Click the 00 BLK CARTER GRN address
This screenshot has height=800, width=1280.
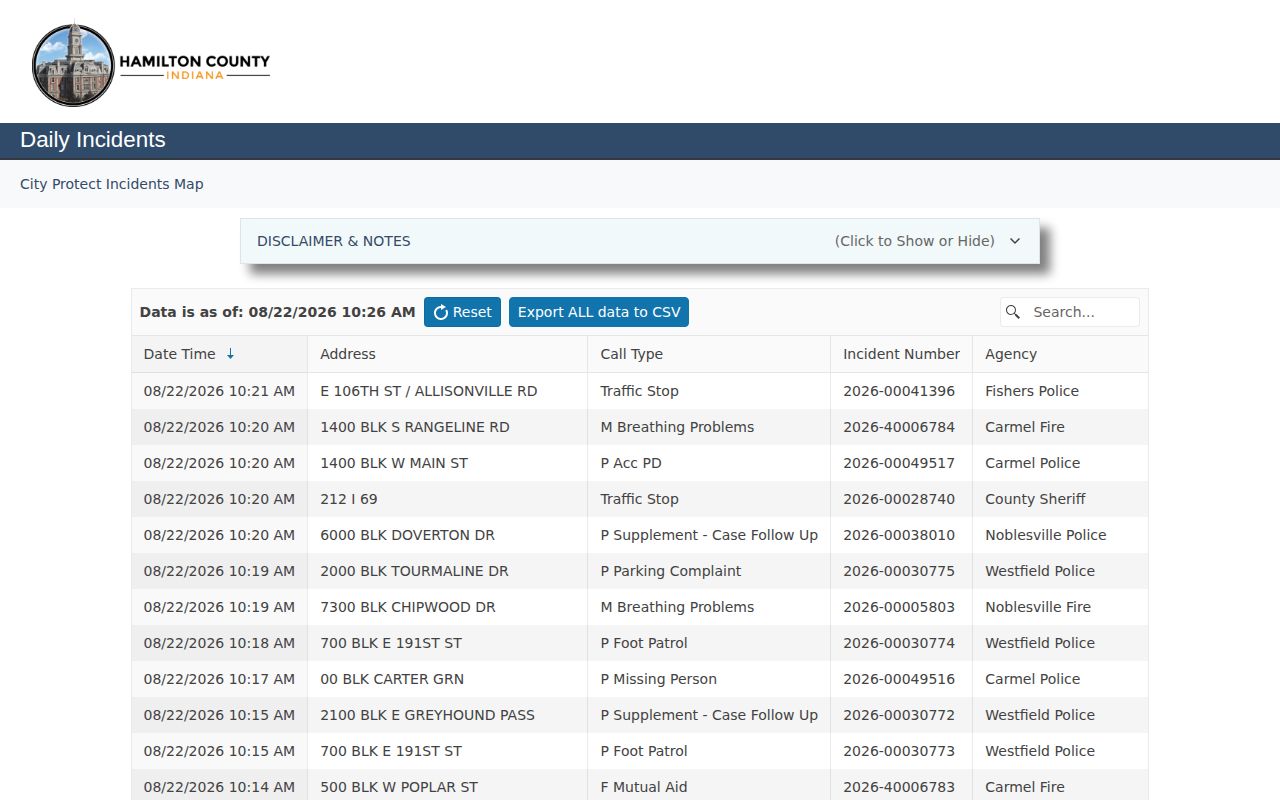(392, 679)
